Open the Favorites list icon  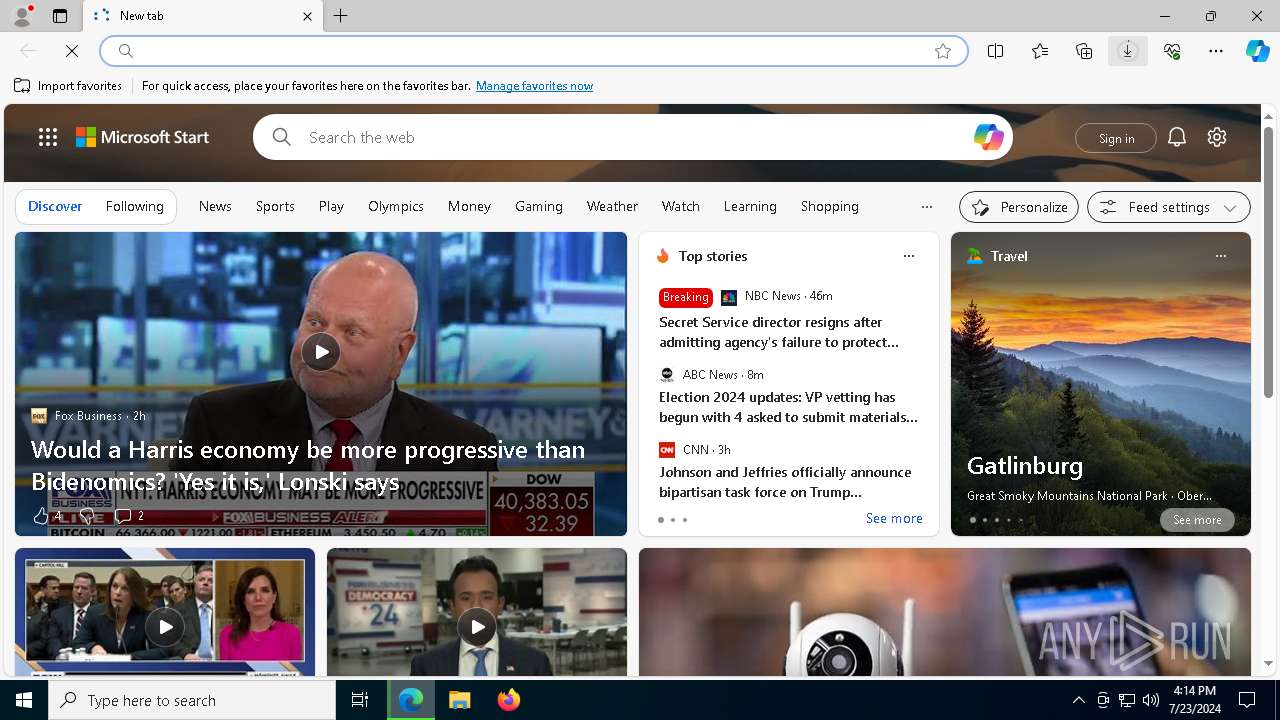point(1040,51)
